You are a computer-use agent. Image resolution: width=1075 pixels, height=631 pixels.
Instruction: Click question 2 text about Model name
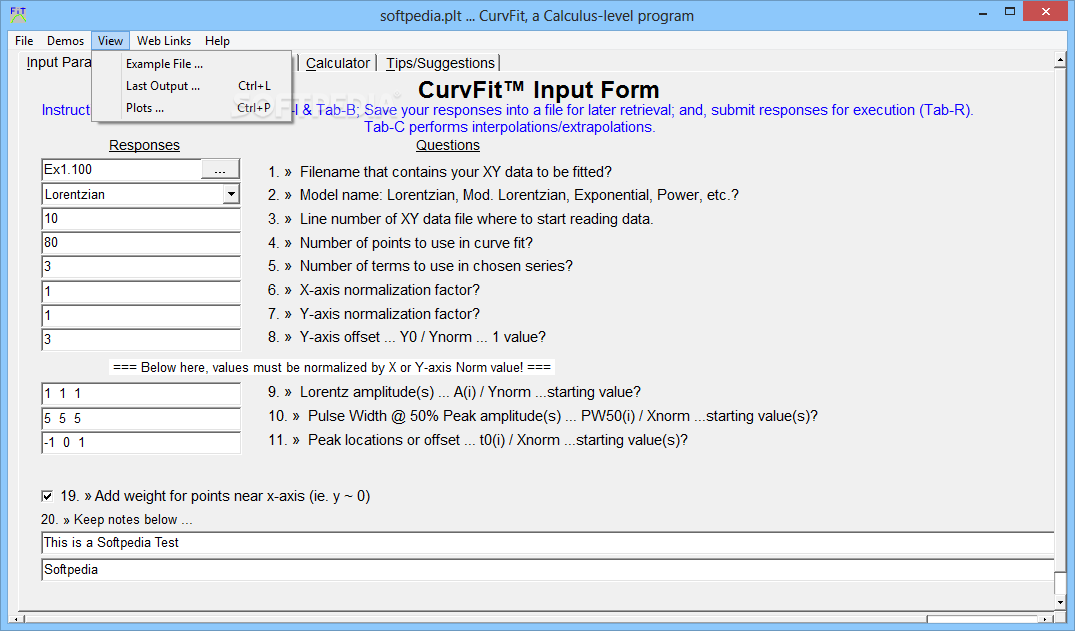519,195
